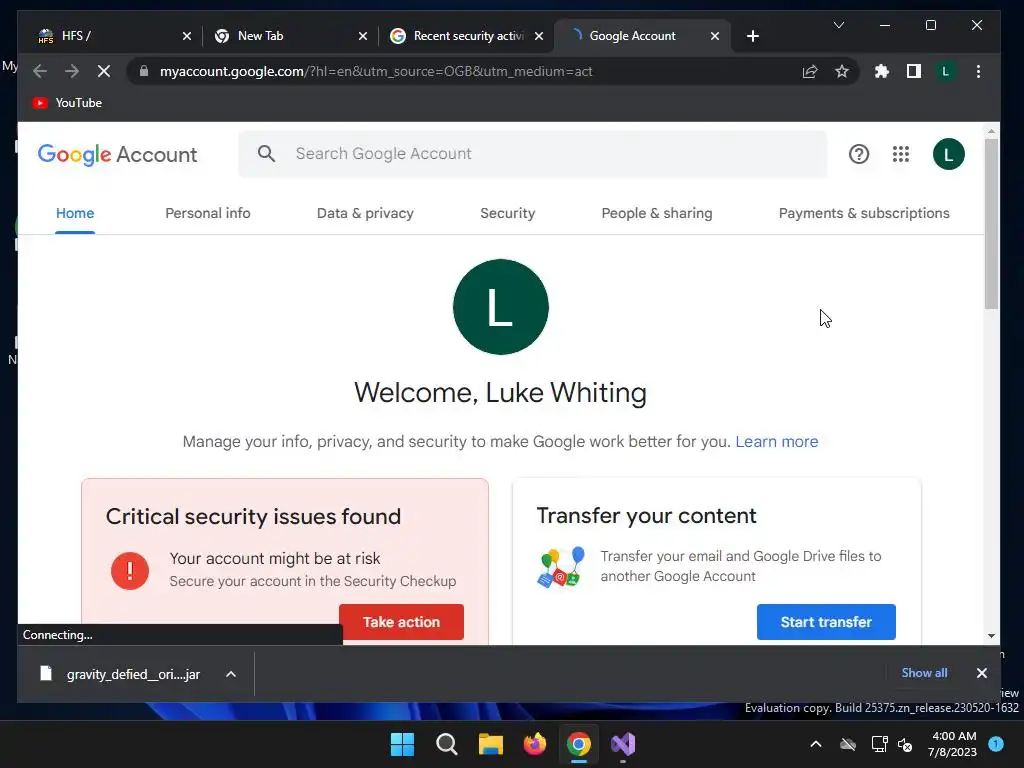1024x768 pixels.
Task: Show all downloads
Action: (x=924, y=673)
